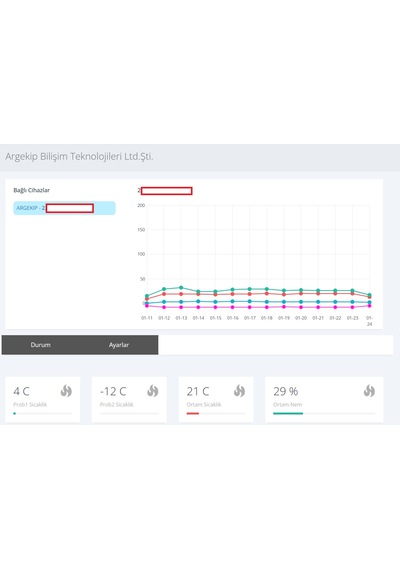Click the Prob2 Sıcaklık label
This screenshot has width=400, height=570.
117,404
